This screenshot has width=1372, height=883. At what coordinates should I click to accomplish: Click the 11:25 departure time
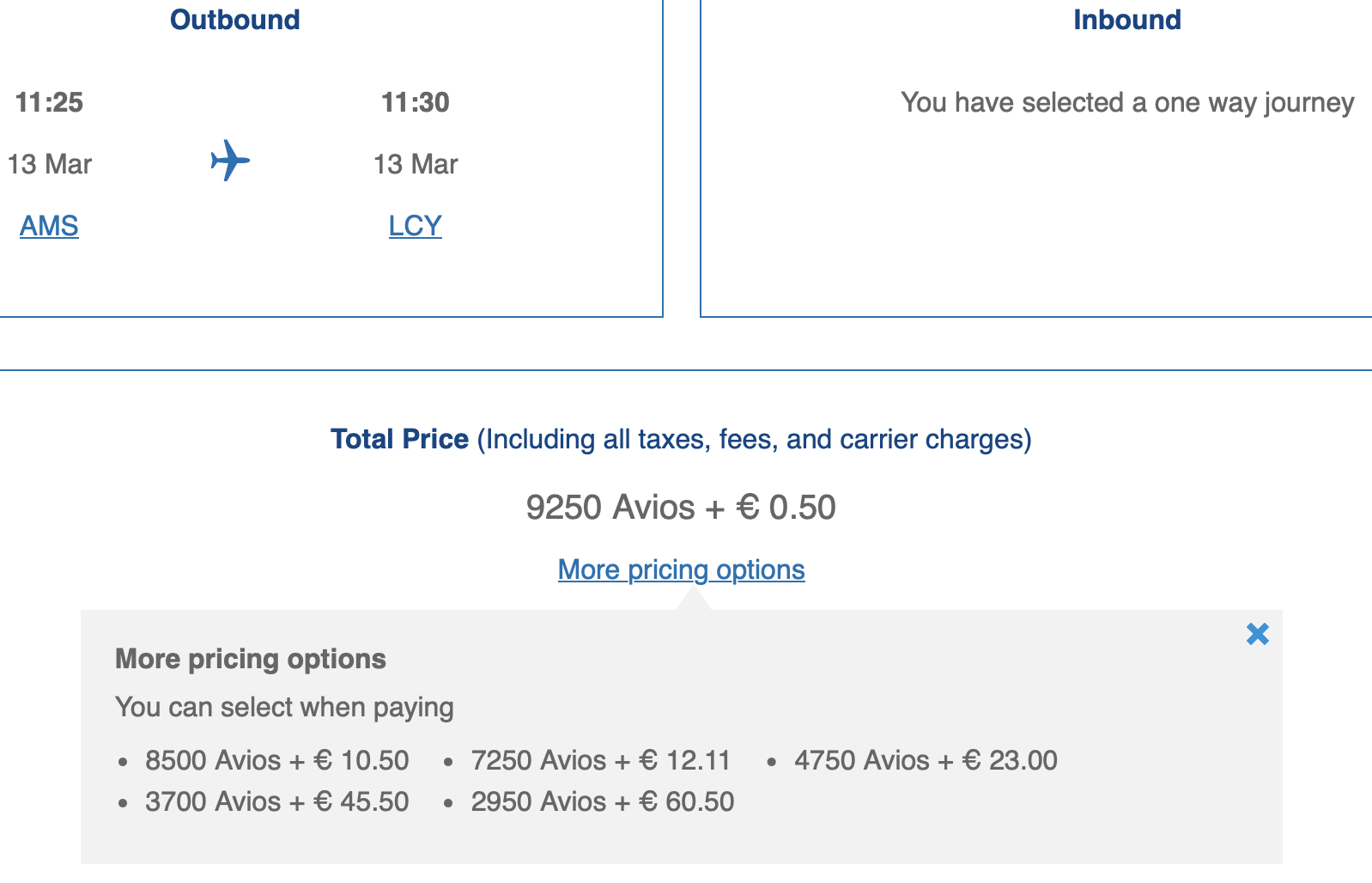point(49,102)
